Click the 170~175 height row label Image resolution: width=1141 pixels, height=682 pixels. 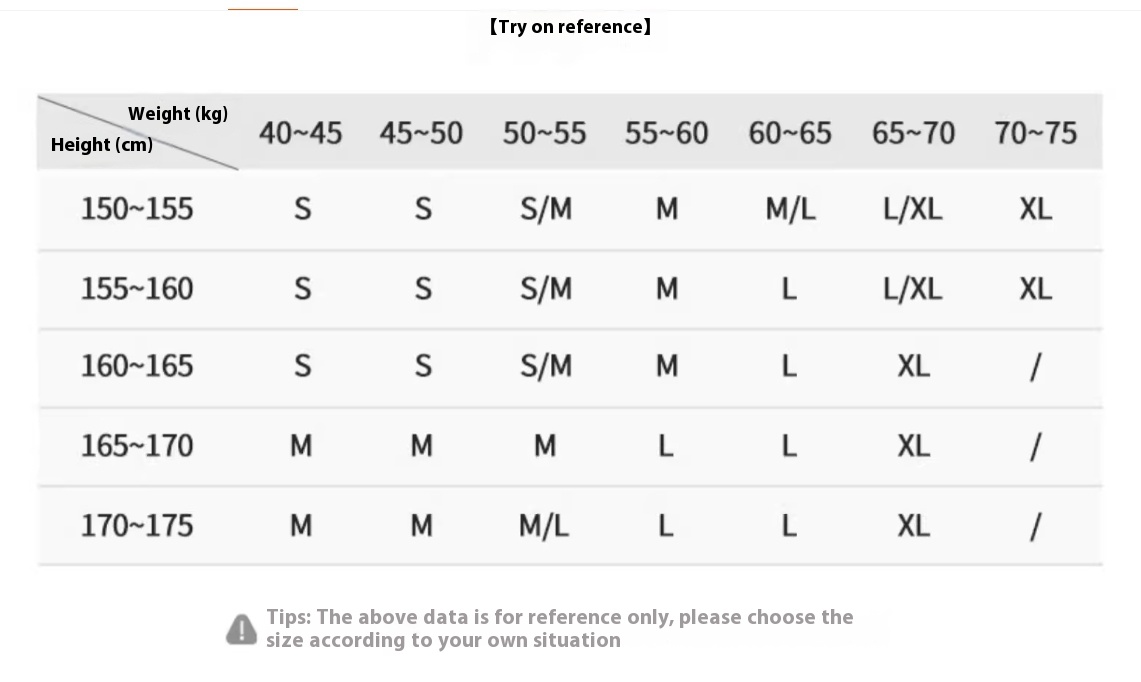point(137,526)
